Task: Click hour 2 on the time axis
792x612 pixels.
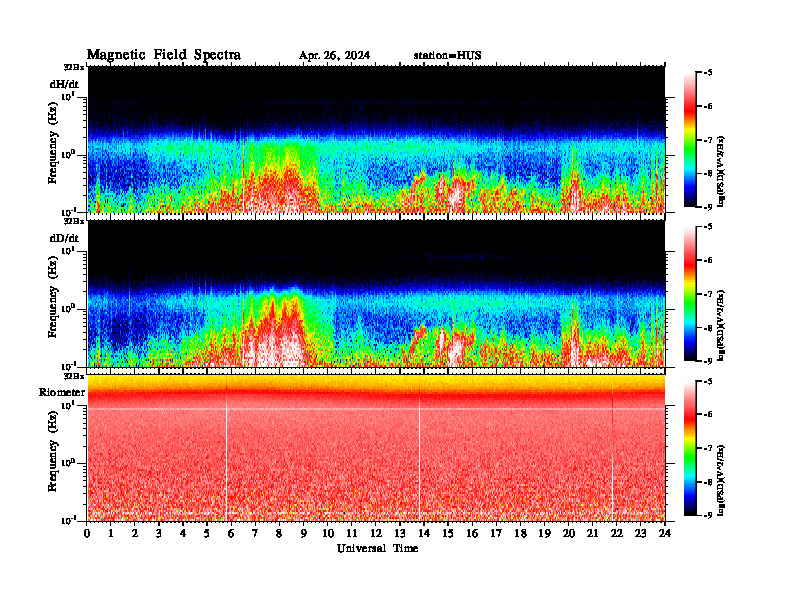Action: [x=135, y=533]
